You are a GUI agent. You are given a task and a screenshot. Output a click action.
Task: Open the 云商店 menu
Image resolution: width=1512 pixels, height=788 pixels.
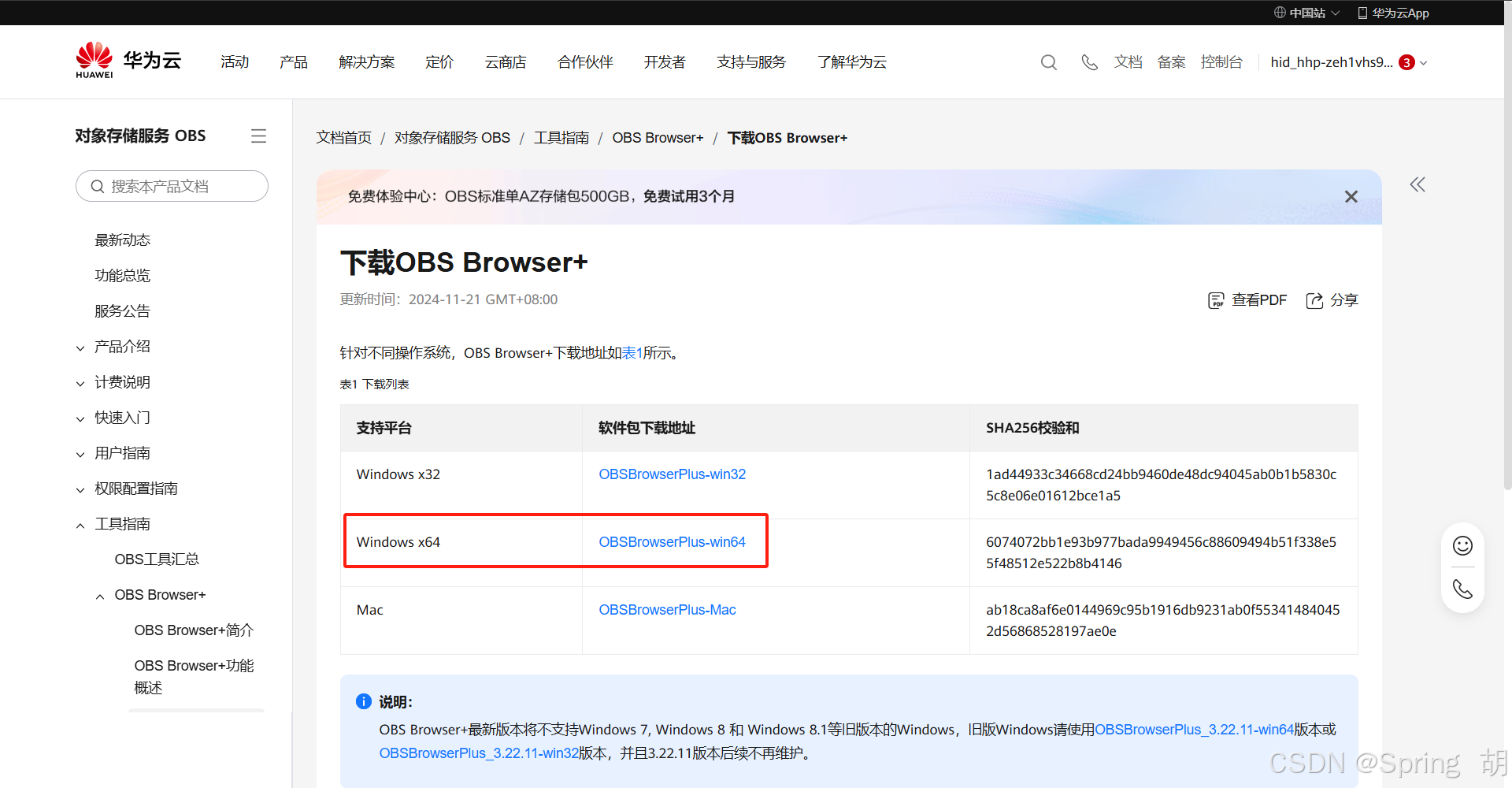[506, 62]
